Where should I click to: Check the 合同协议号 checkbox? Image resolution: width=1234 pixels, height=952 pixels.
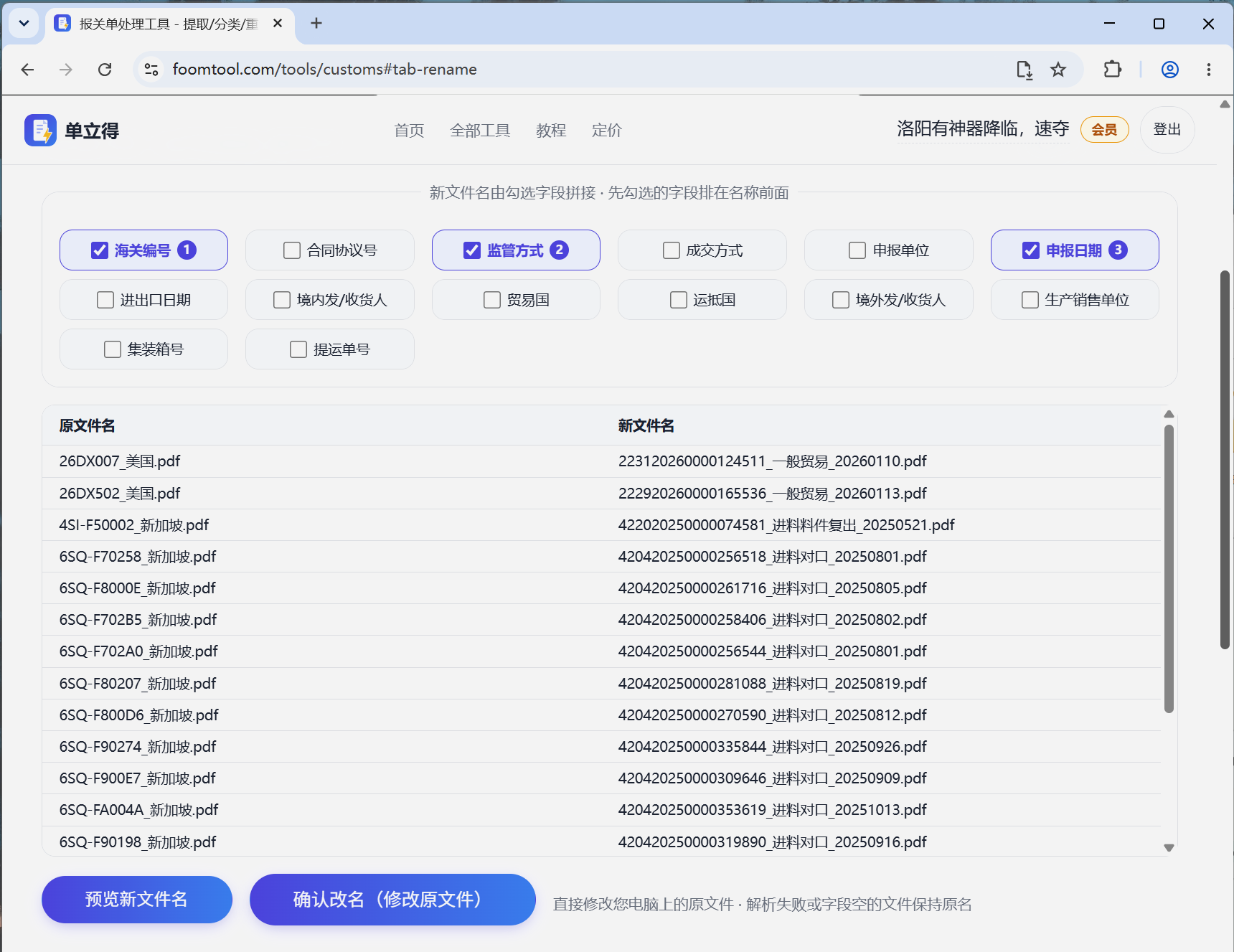[292, 250]
